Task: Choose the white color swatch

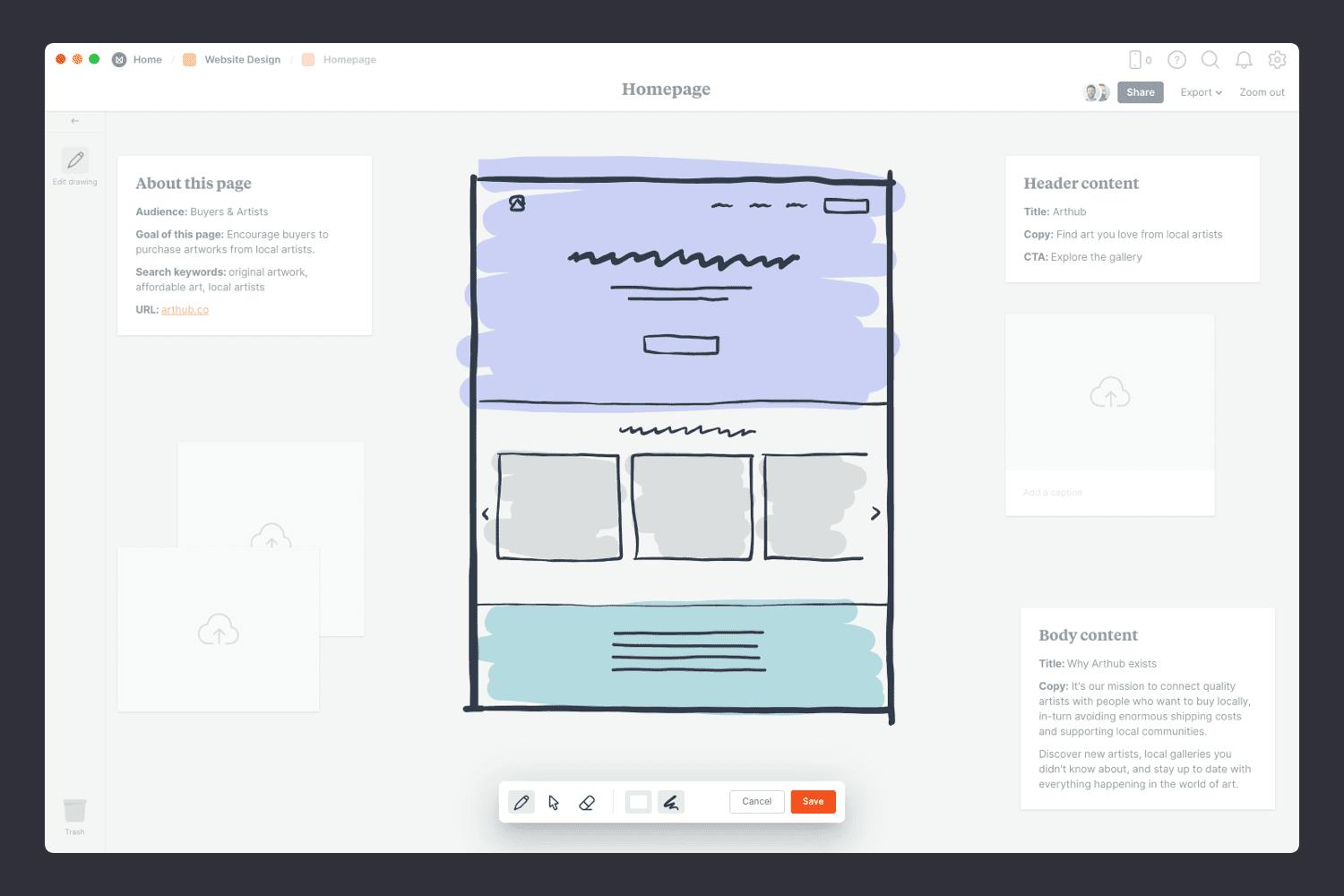Action: click(638, 802)
